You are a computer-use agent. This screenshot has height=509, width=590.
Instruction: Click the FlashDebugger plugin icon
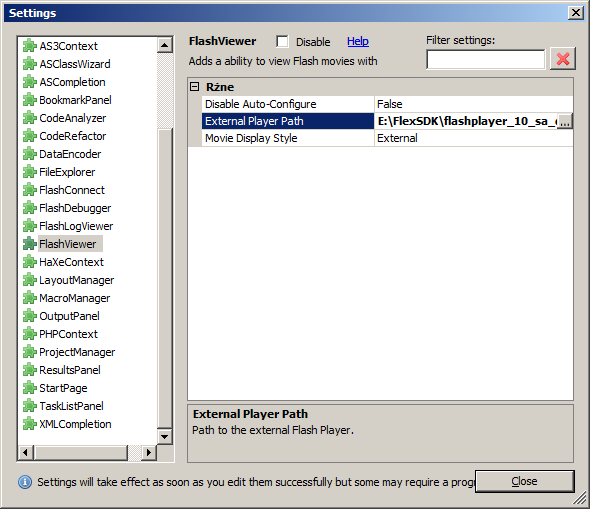point(30,208)
